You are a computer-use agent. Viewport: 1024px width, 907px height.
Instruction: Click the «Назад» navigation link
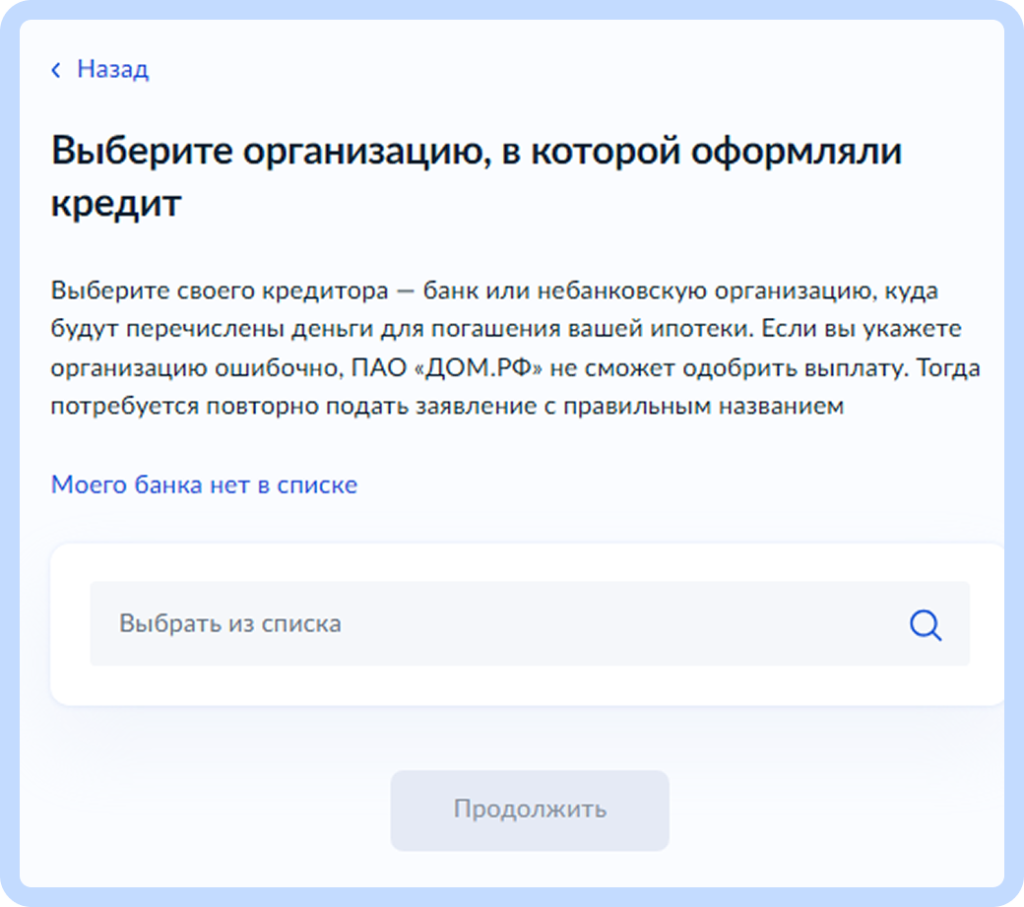pos(109,69)
